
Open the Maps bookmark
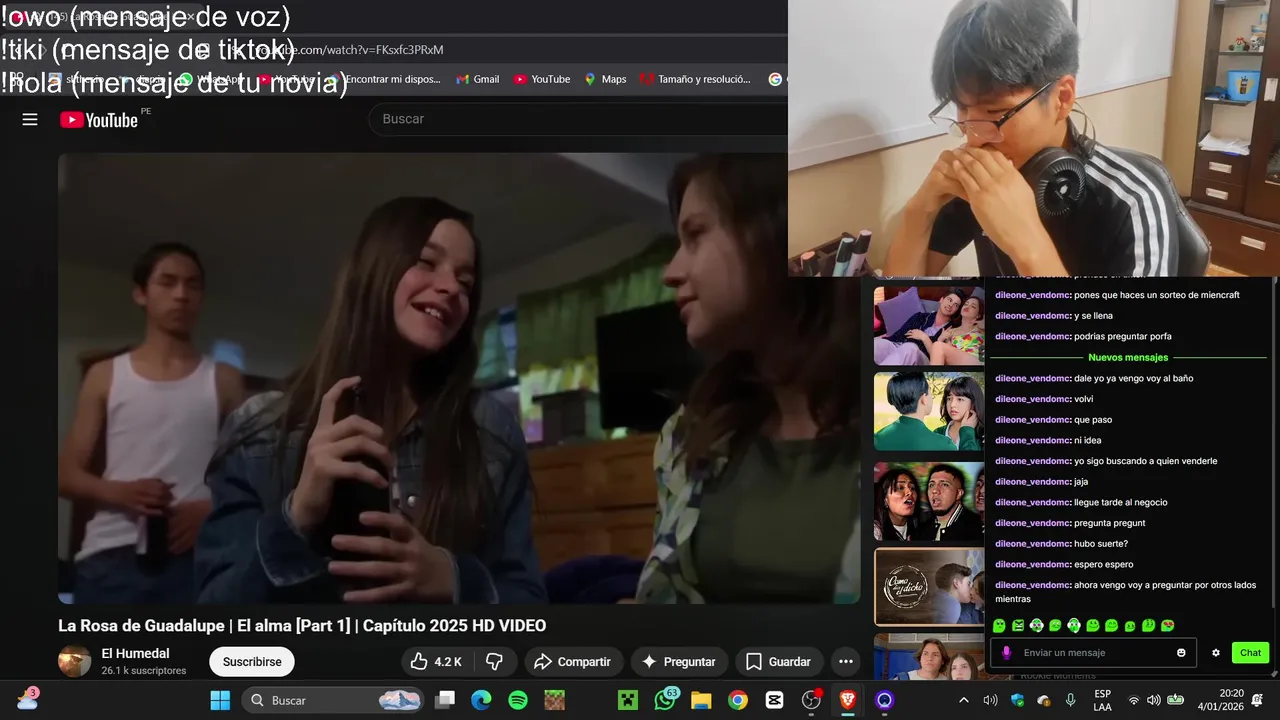(605, 79)
